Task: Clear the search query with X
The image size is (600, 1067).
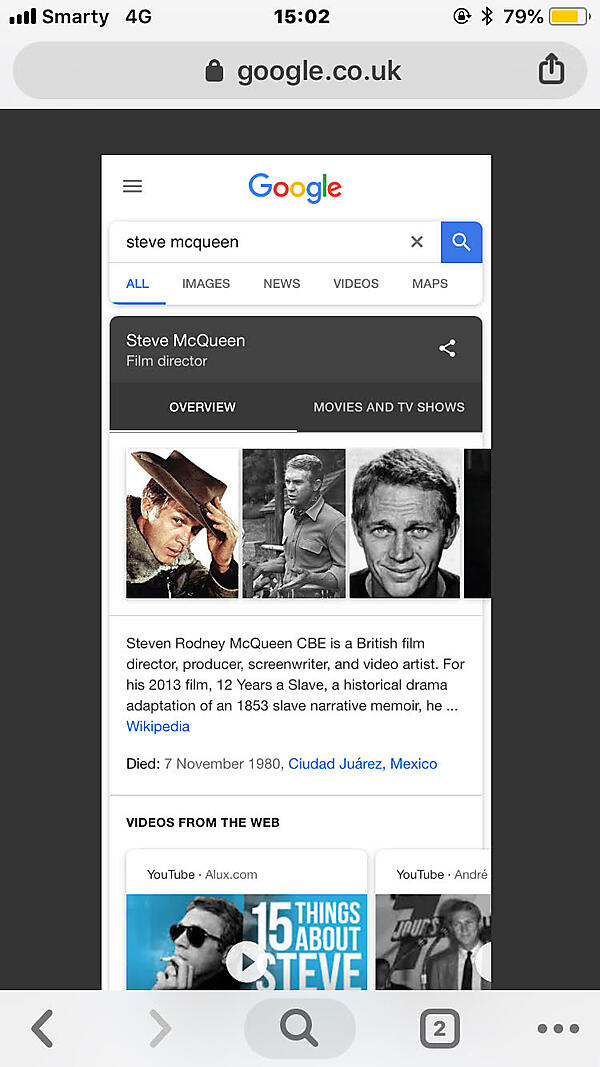Action: pos(417,242)
